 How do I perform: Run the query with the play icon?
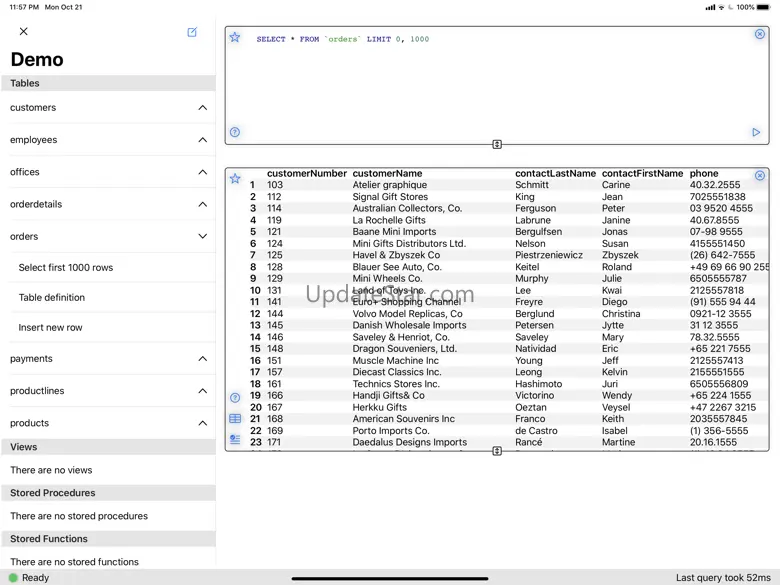756,132
